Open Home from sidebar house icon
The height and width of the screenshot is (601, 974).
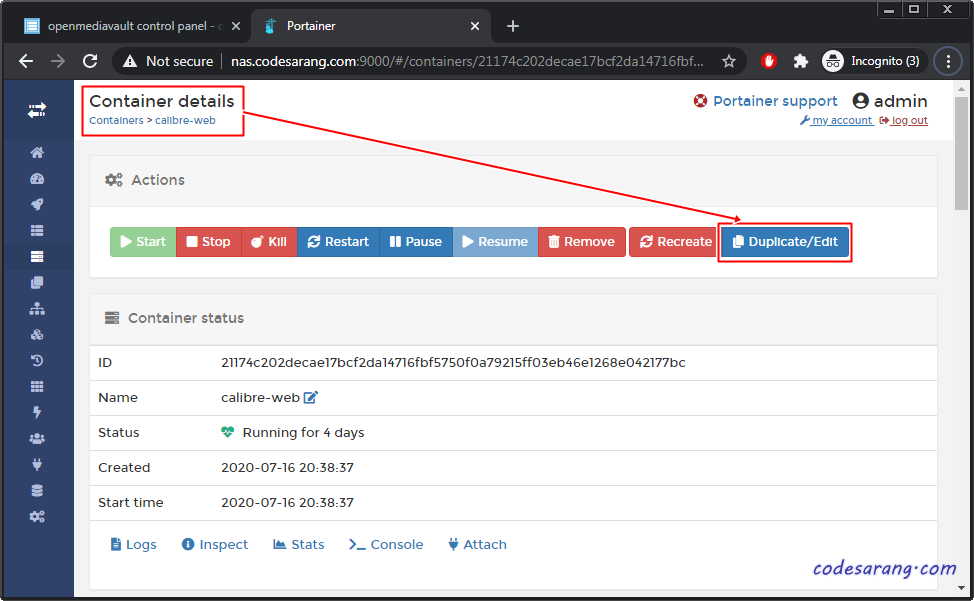pos(37,153)
